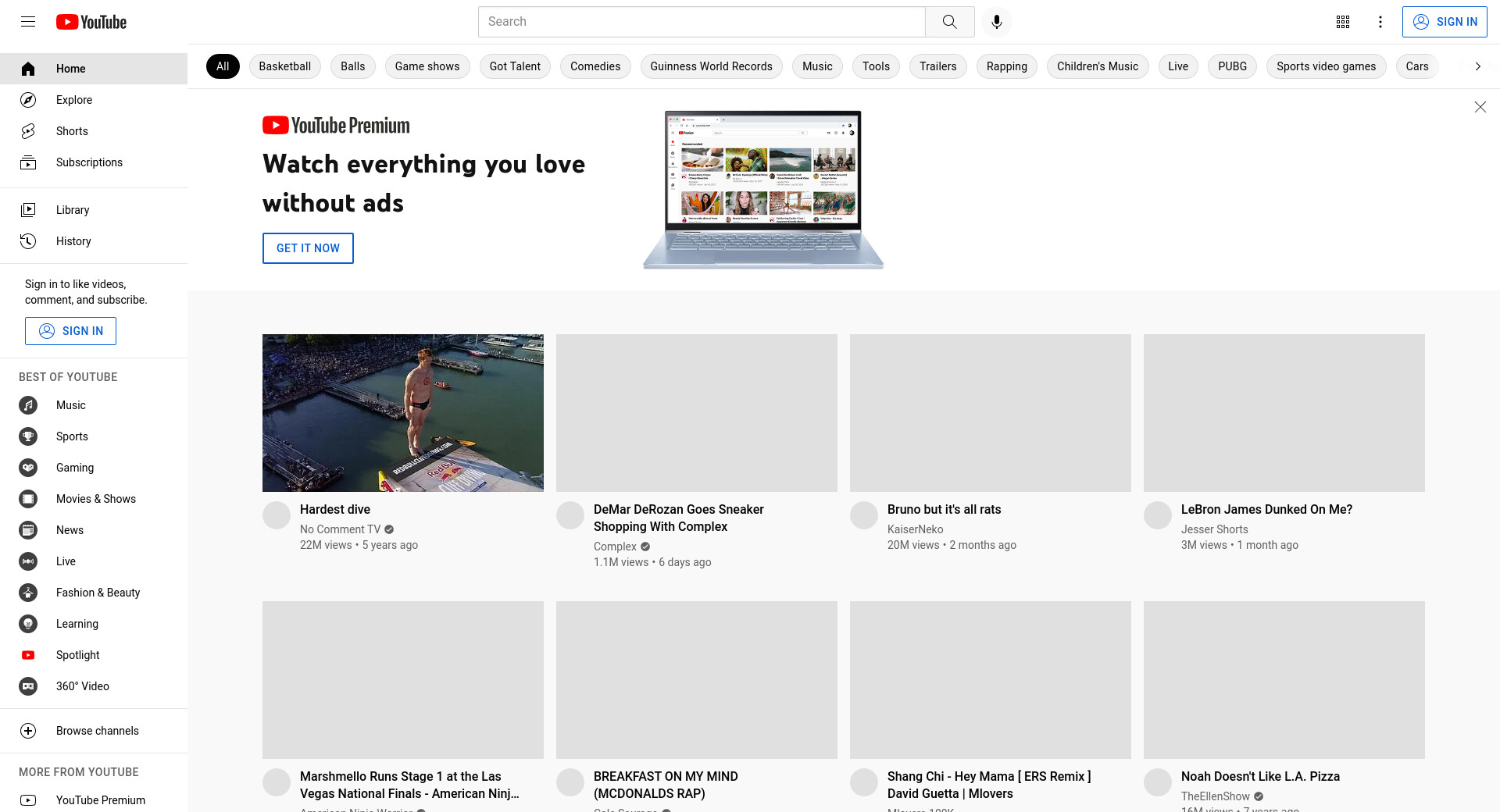Click the sidebar SIGN IN button
This screenshot has height=812, width=1500.
pos(70,331)
